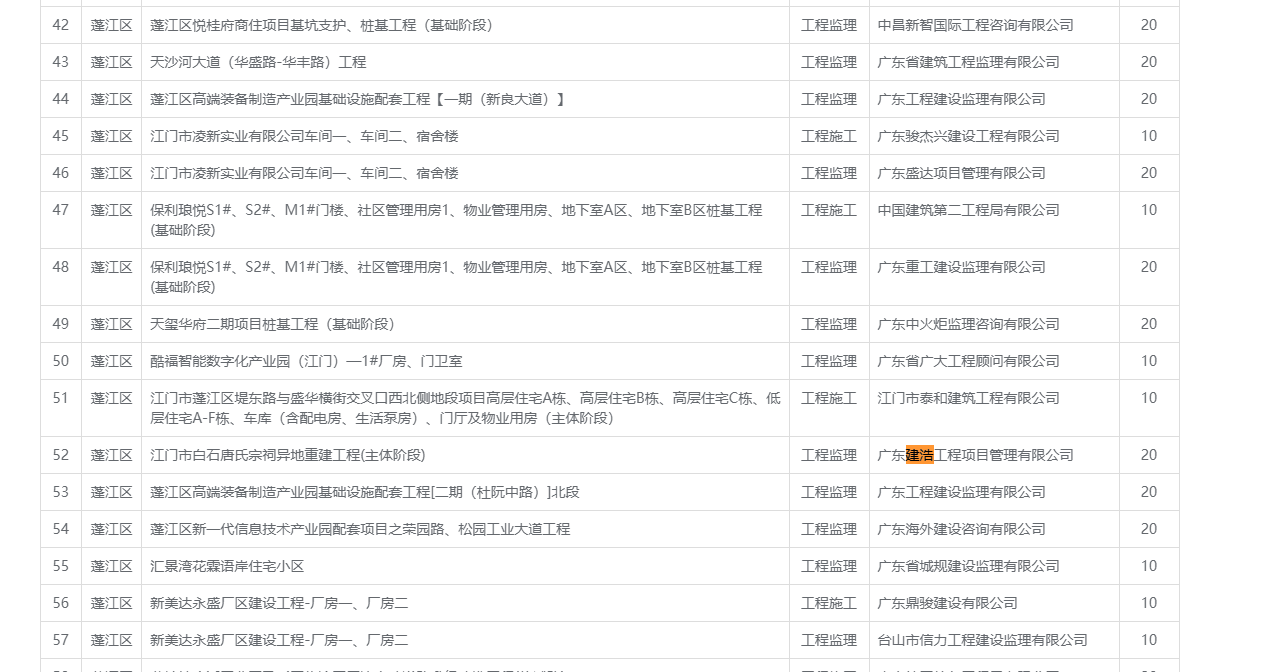This screenshot has width=1263, height=672.
Task: Select company 江门市泰和建筑工程有限公司
Action: 968,398
